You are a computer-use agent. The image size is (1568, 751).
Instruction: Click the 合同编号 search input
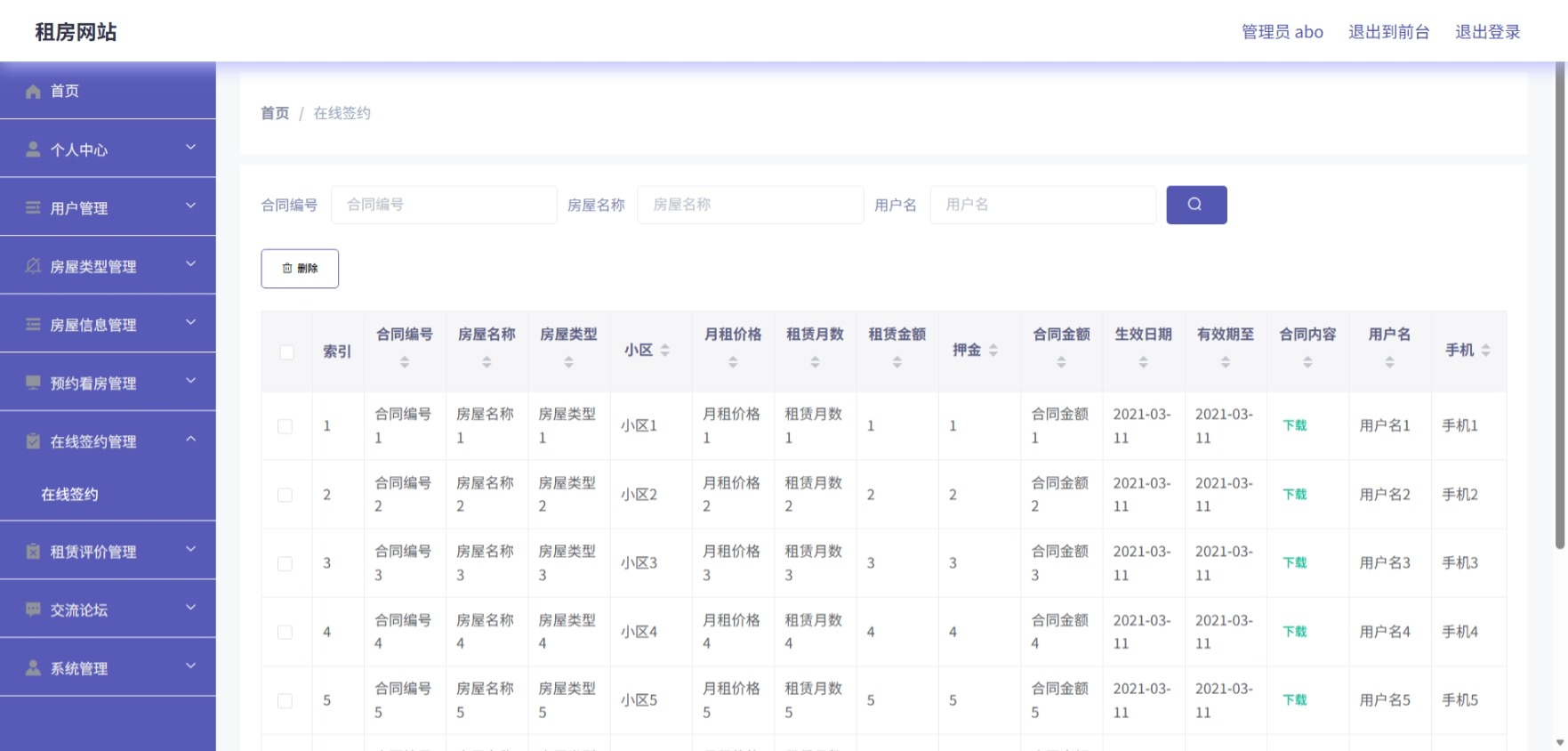tap(444, 205)
